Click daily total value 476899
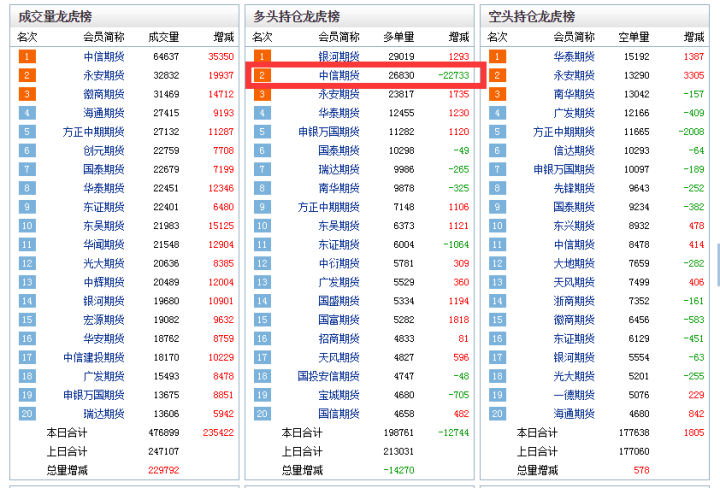This screenshot has height=488, width=720. pyautogui.click(x=164, y=432)
